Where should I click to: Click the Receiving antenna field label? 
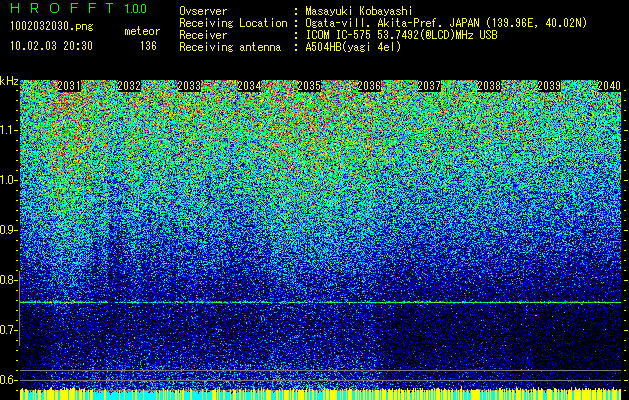[x=230, y=47]
